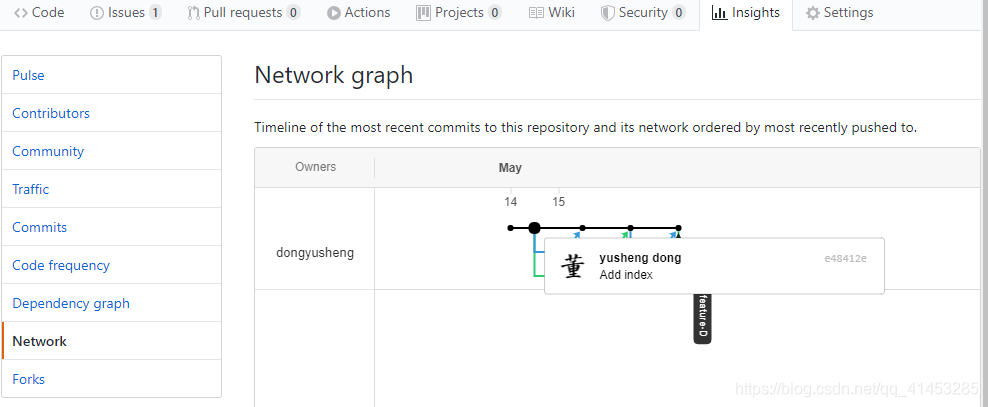The height and width of the screenshot is (407, 988).
Task: Click the large selected commit dot
Action: click(535, 228)
